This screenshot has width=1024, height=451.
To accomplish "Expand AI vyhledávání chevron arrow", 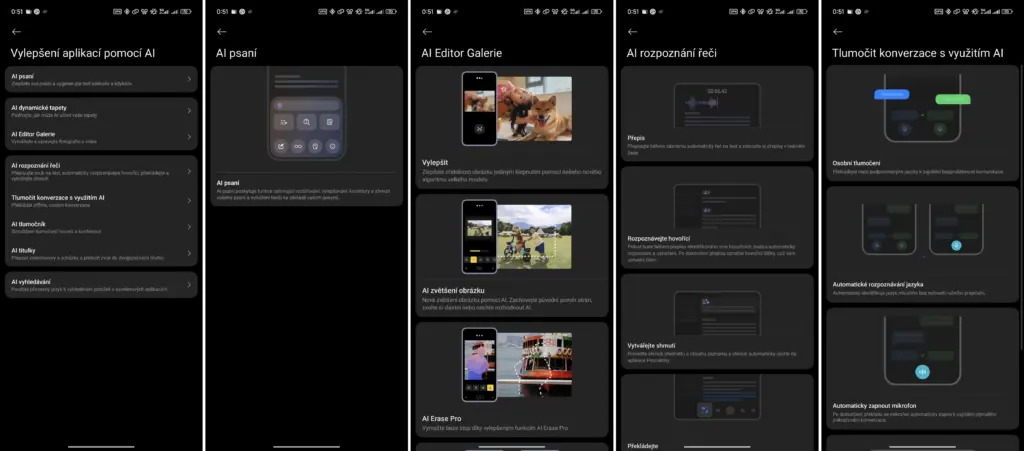I will point(189,285).
